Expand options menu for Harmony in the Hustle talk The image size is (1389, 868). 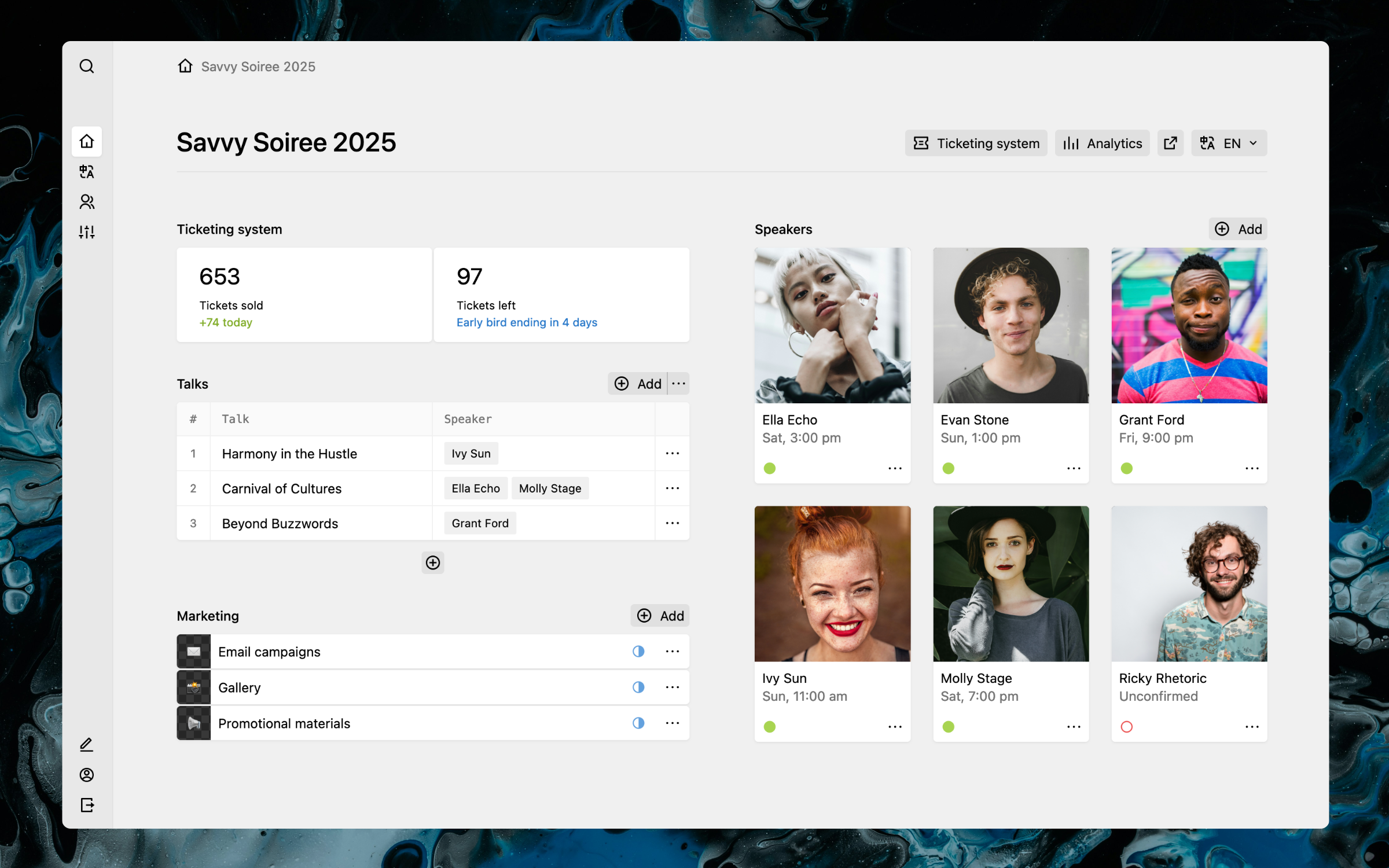[672, 453]
